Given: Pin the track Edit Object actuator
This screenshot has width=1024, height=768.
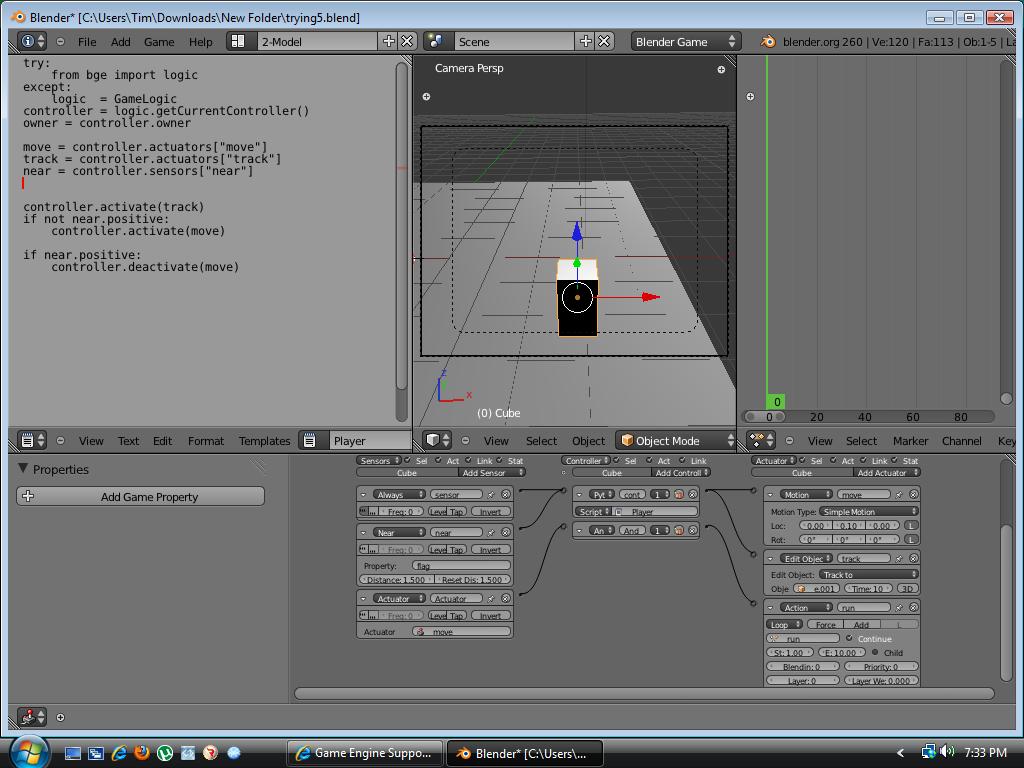Looking at the screenshot, I should tap(899, 558).
